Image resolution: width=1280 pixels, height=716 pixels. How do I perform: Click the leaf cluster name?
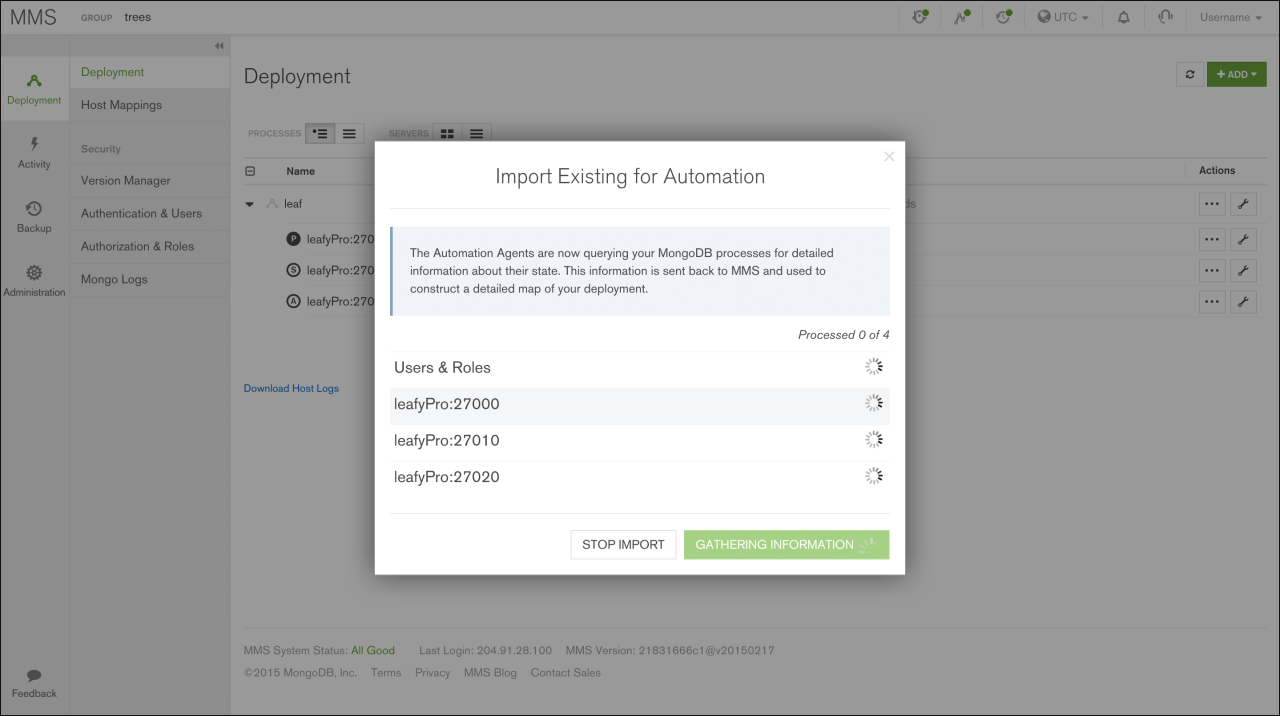click(x=293, y=204)
